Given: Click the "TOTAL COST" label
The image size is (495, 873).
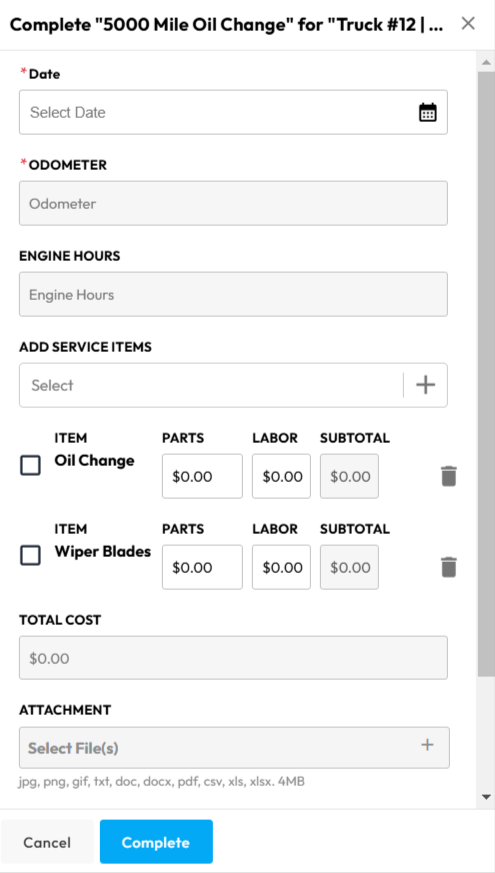Looking at the screenshot, I should click(x=60, y=620).
